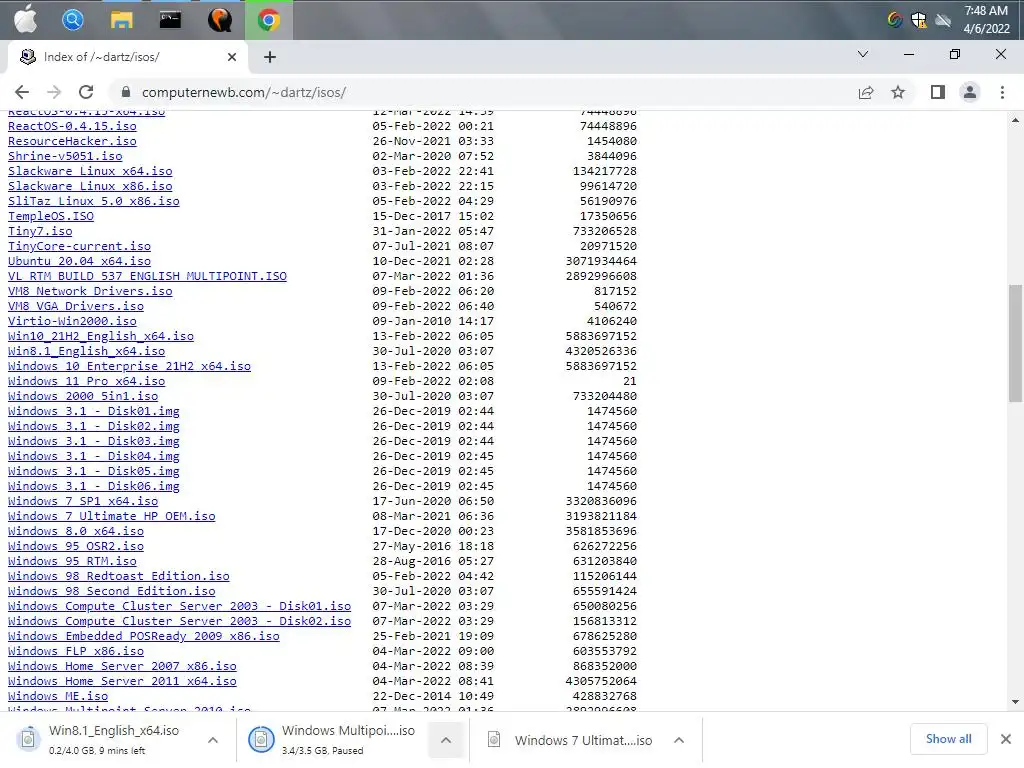
Task: Download Shrine-v5051.iso
Action: 65,156
